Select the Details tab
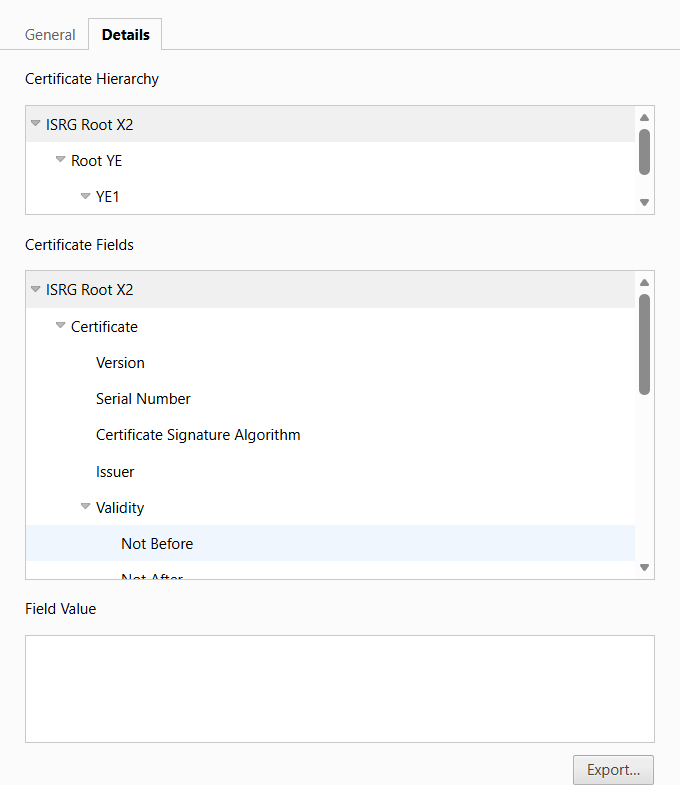The height and width of the screenshot is (785, 680). coord(125,35)
